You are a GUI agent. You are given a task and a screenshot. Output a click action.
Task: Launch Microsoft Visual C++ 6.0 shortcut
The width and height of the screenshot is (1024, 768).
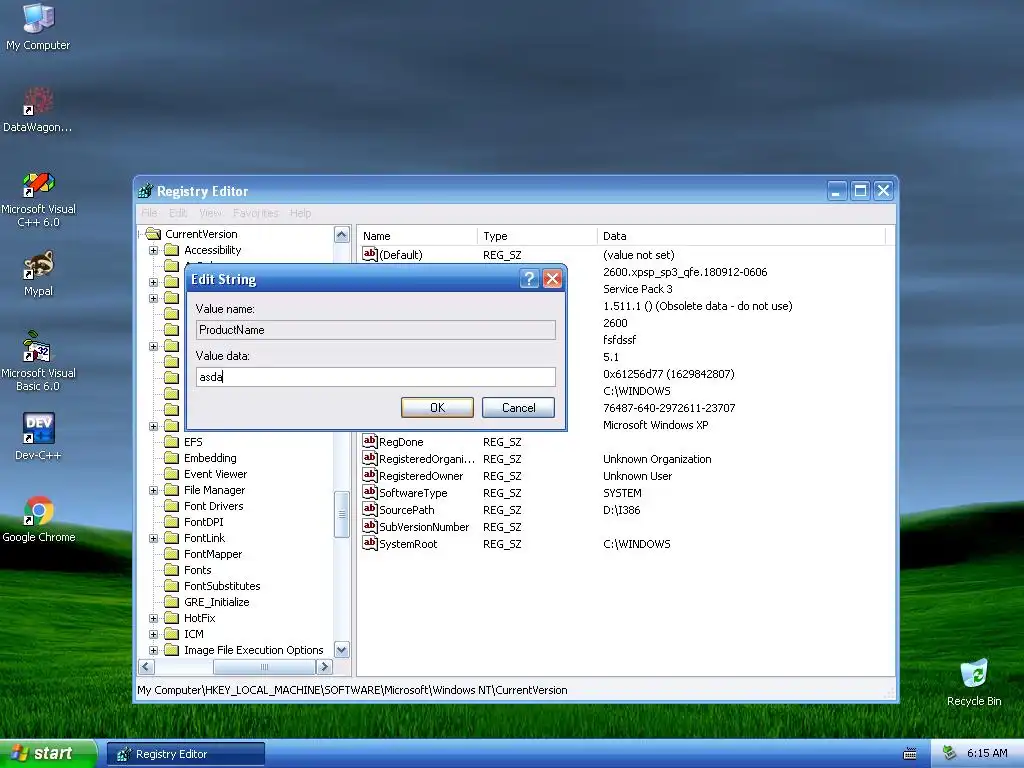(38, 199)
